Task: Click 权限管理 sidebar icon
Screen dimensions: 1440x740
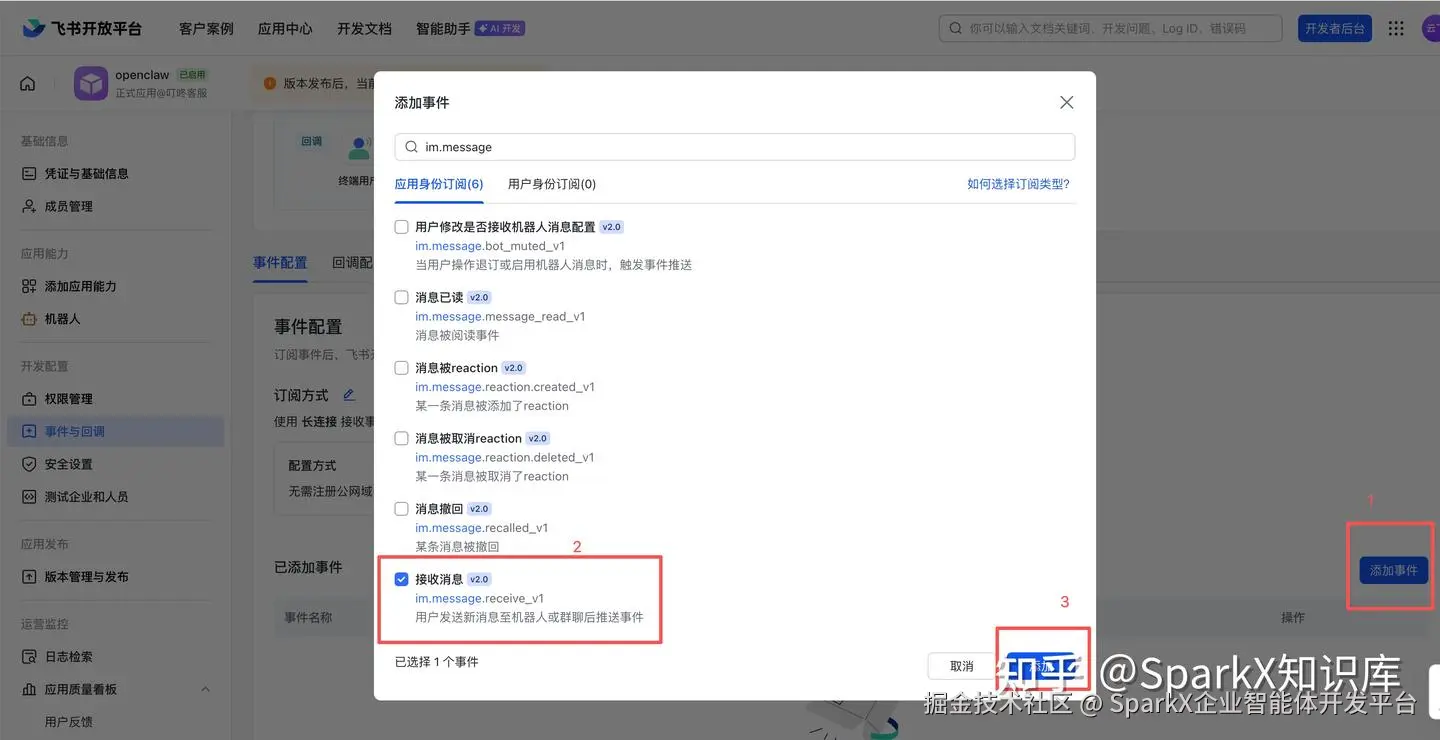Action: coord(29,399)
